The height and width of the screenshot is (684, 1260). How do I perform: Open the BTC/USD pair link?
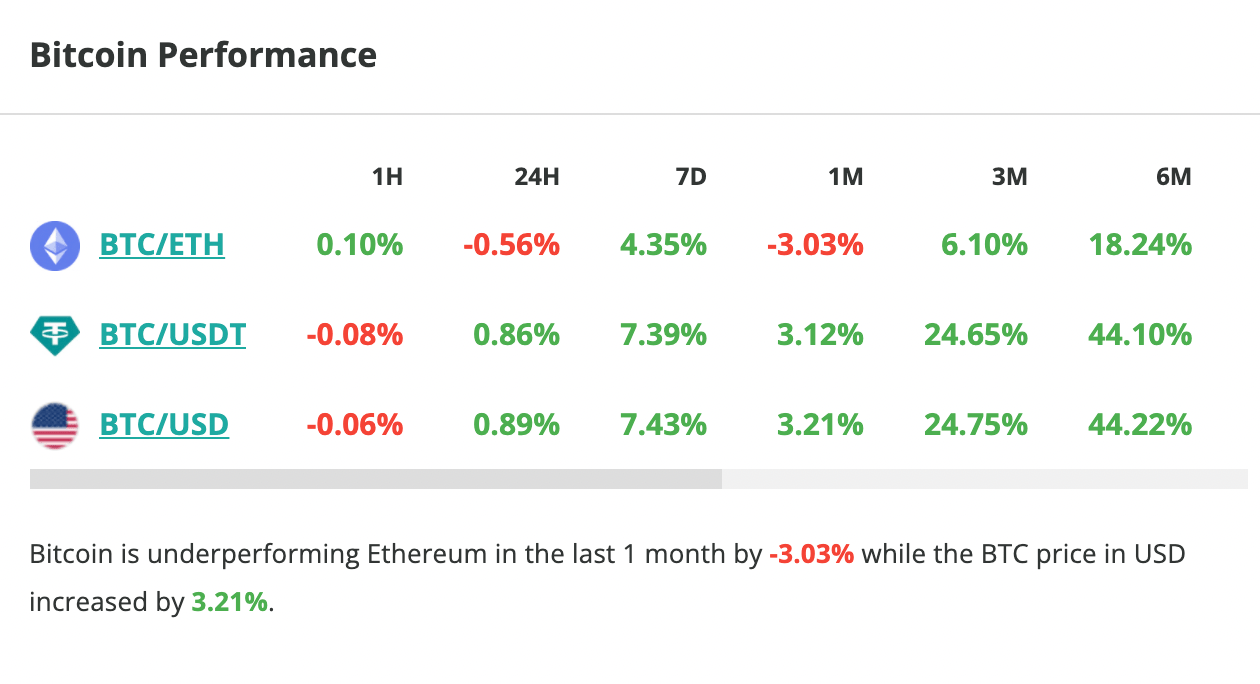point(164,424)
